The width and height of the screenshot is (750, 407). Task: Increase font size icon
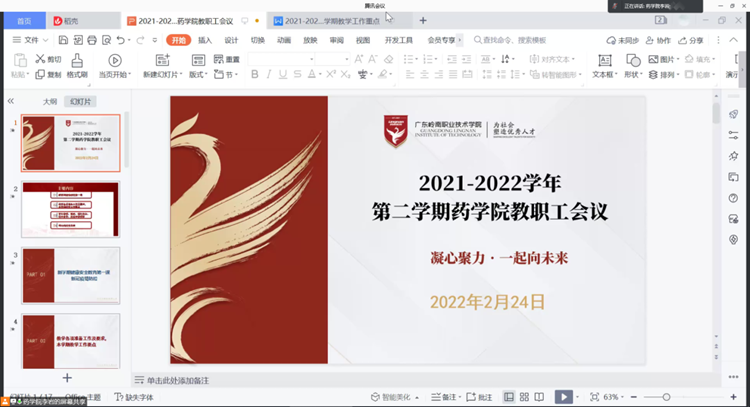pyautogui.click(x=358, y=59)
